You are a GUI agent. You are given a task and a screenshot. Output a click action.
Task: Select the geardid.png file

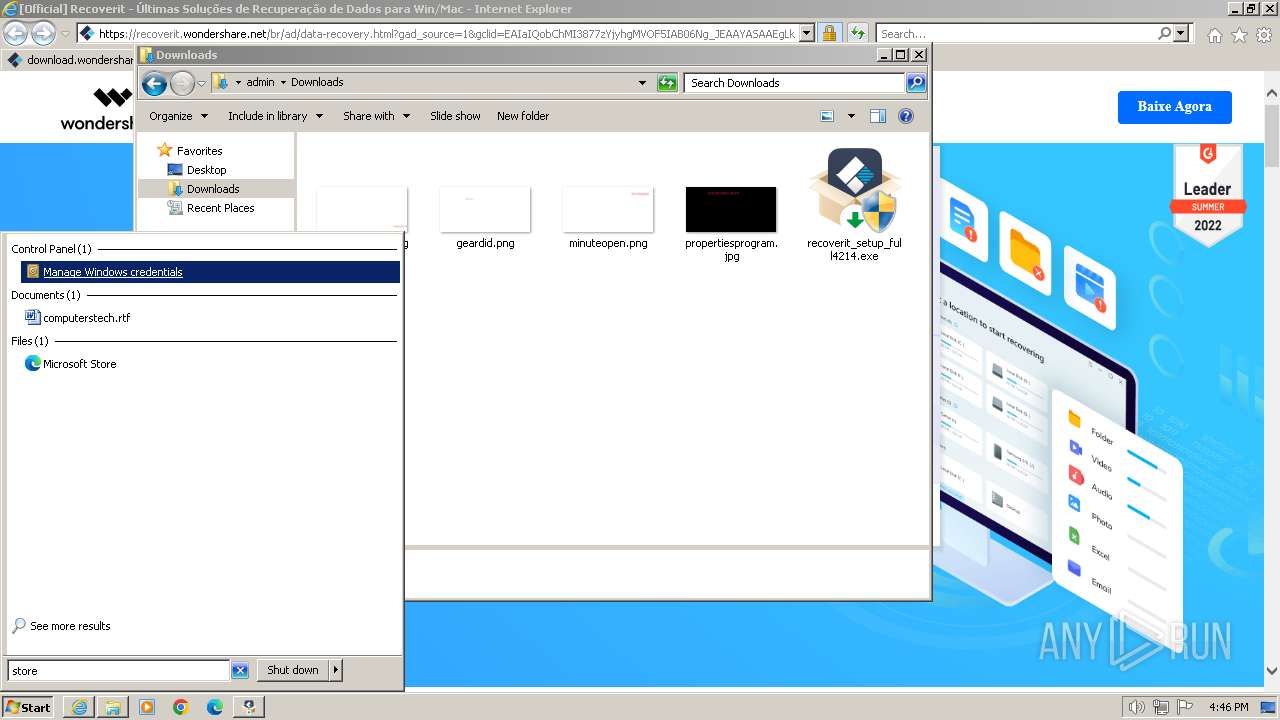[485, 217]
